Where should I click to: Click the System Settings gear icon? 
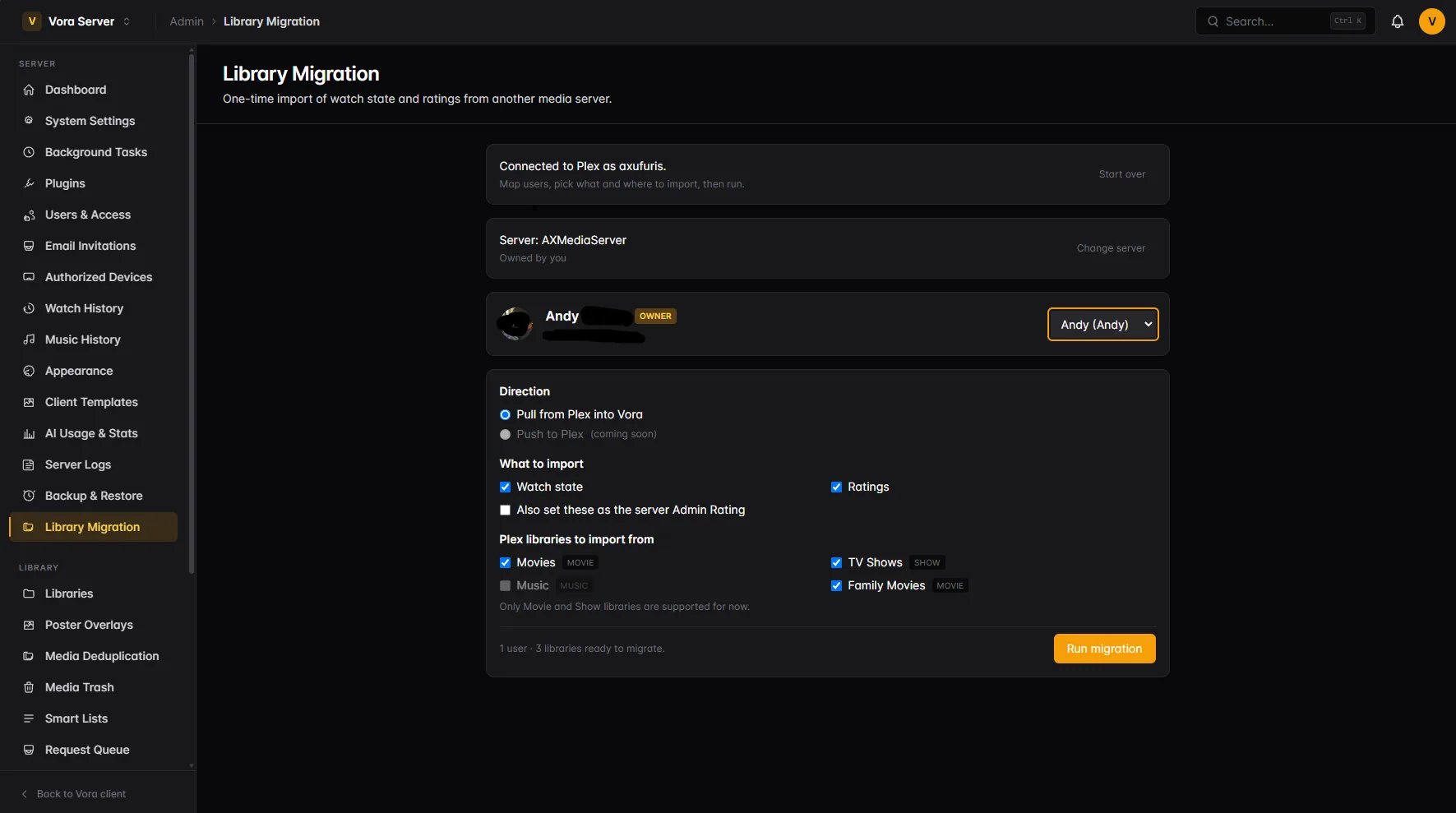[x=29, y=121]
